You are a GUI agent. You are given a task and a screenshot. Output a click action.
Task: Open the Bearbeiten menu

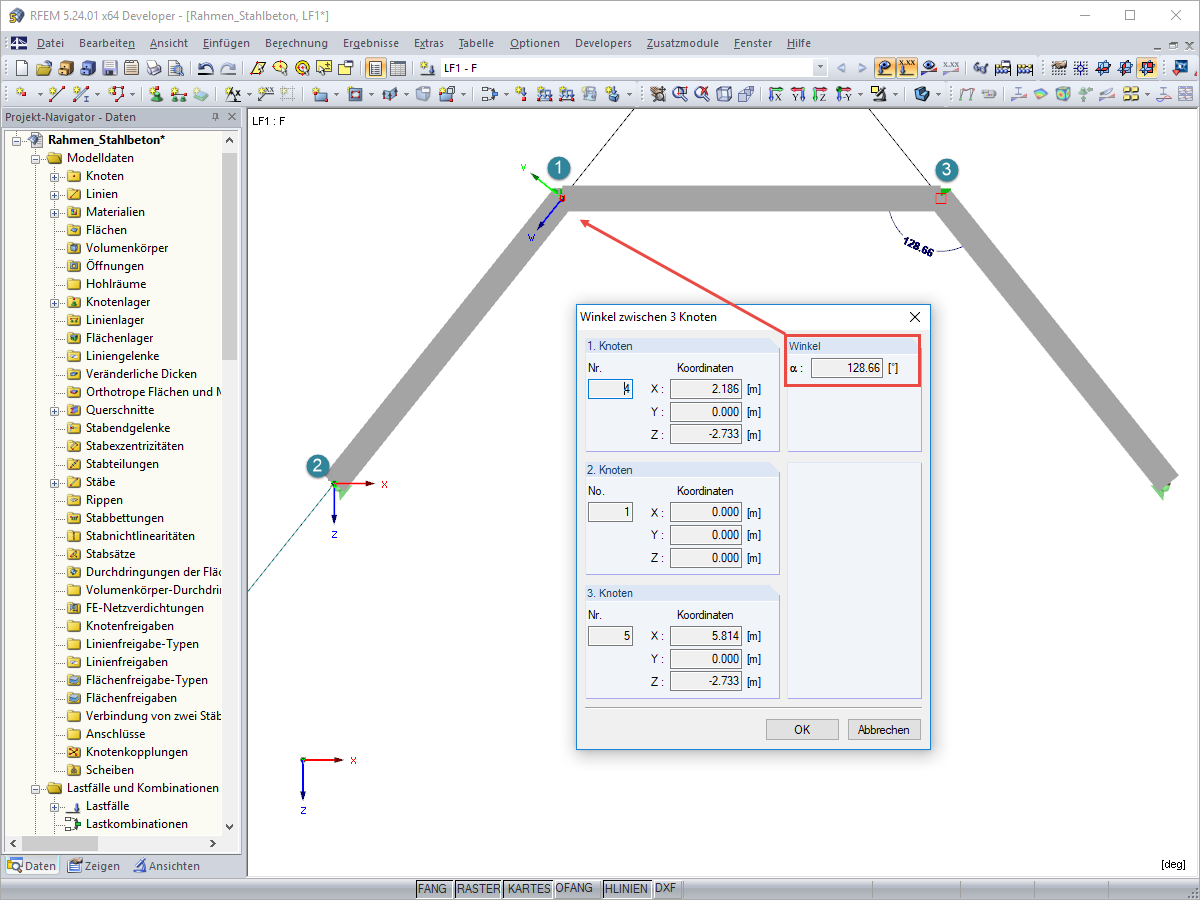[107, 43]
